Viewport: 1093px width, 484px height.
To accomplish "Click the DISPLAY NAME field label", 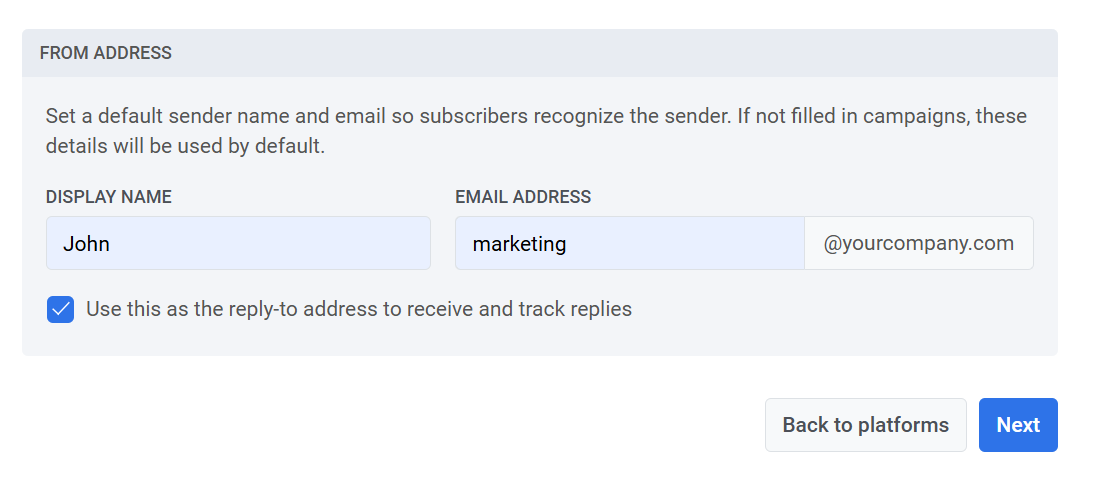I will 109,197.
